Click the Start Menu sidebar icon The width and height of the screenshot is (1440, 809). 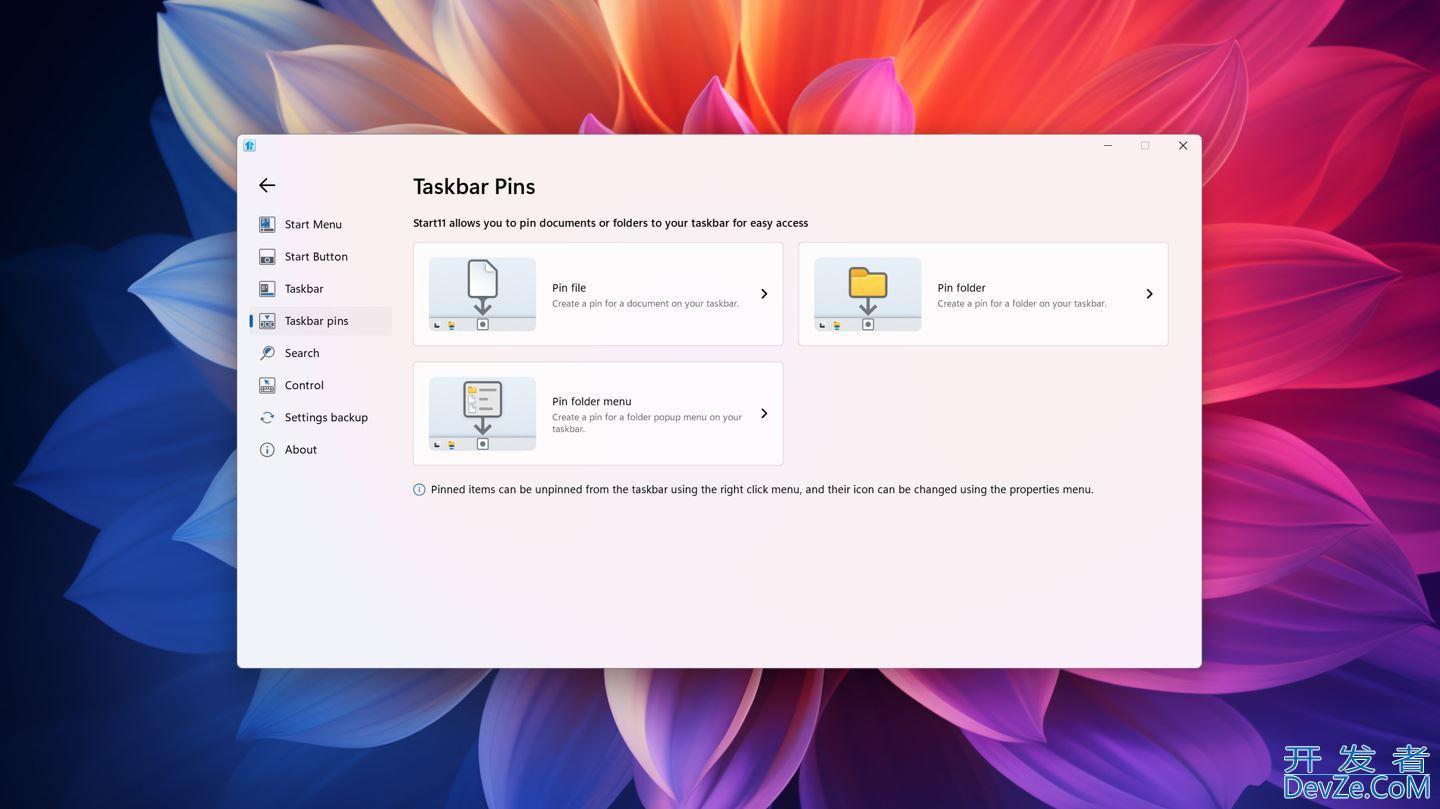(267, 224)
